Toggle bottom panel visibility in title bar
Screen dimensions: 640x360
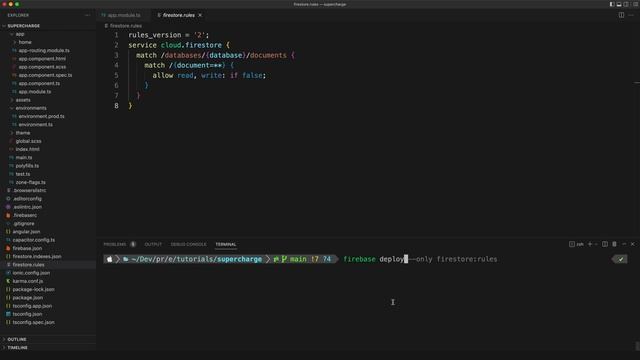click(x=619, y=4)
